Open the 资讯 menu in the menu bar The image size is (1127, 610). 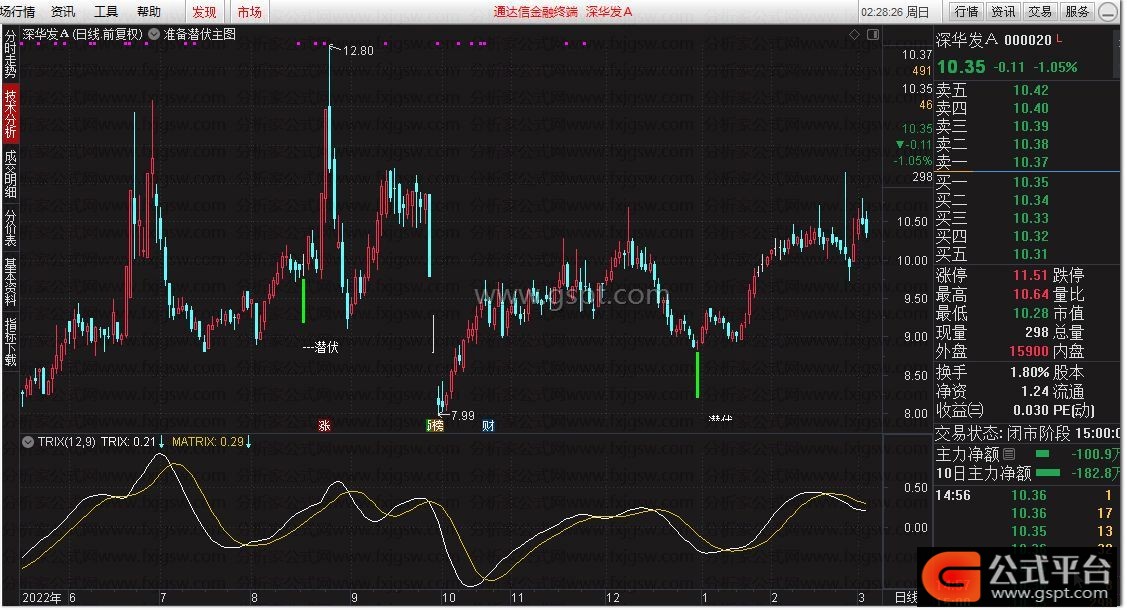pos(63,11)
